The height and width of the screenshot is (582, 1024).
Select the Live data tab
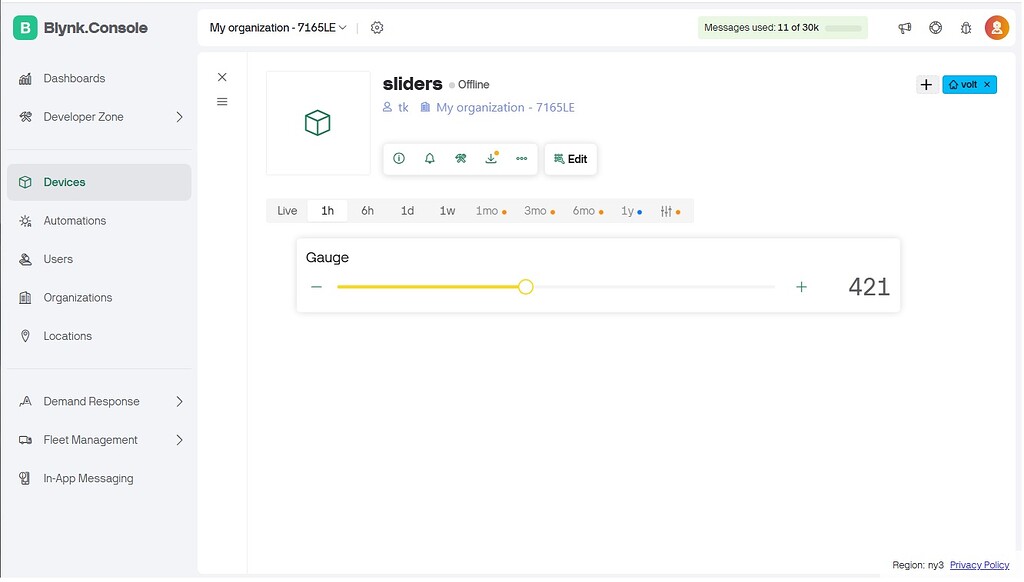[287, 210]
